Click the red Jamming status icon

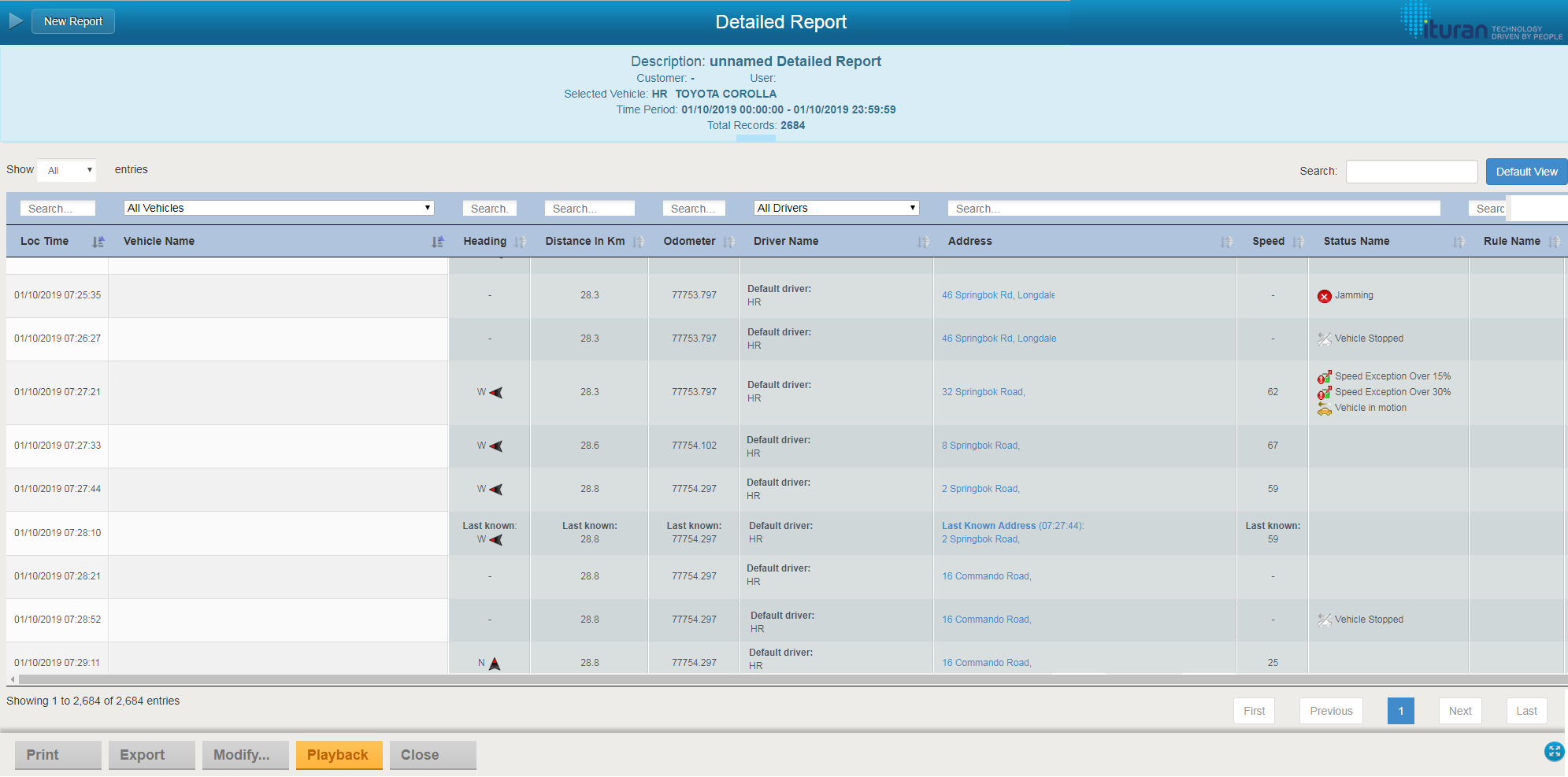[1325, 296]
